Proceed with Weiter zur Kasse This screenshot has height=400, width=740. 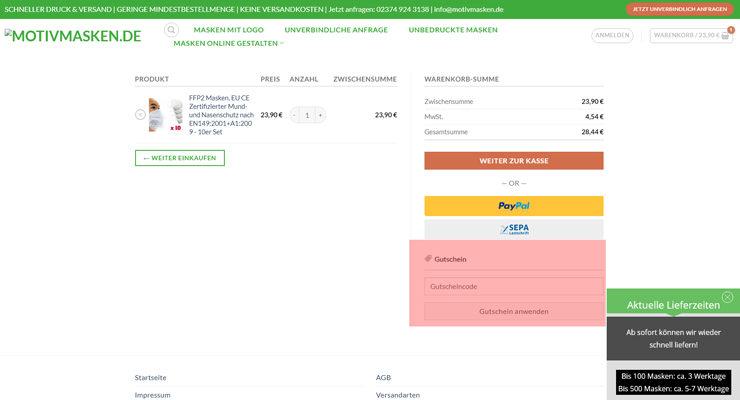click(x=513, y=161)
